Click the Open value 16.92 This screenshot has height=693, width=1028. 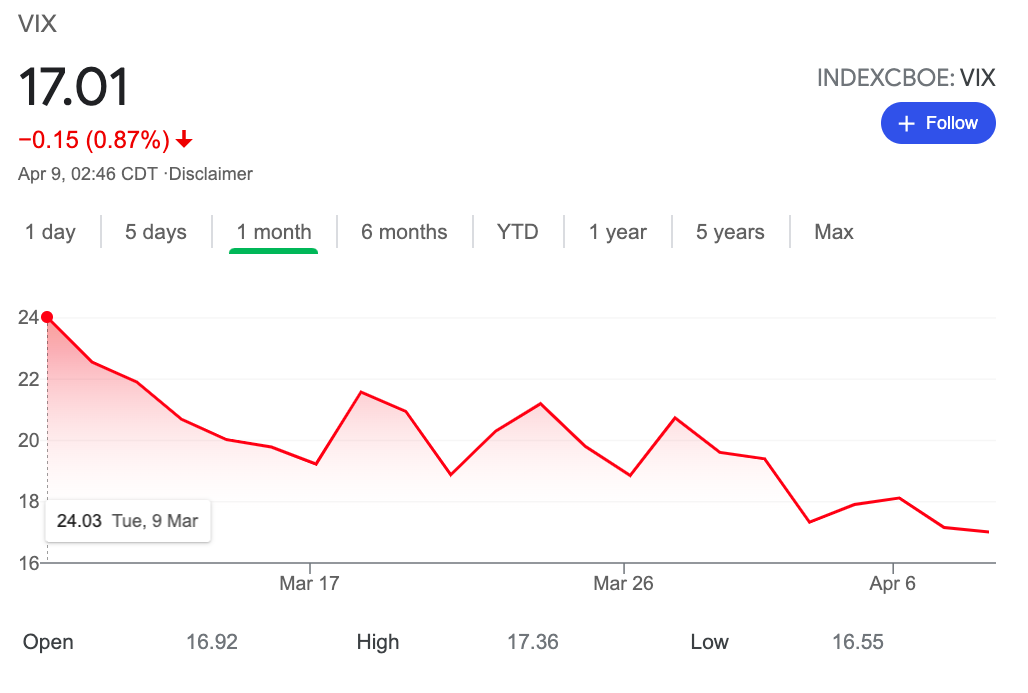click(x=212, y=642)
